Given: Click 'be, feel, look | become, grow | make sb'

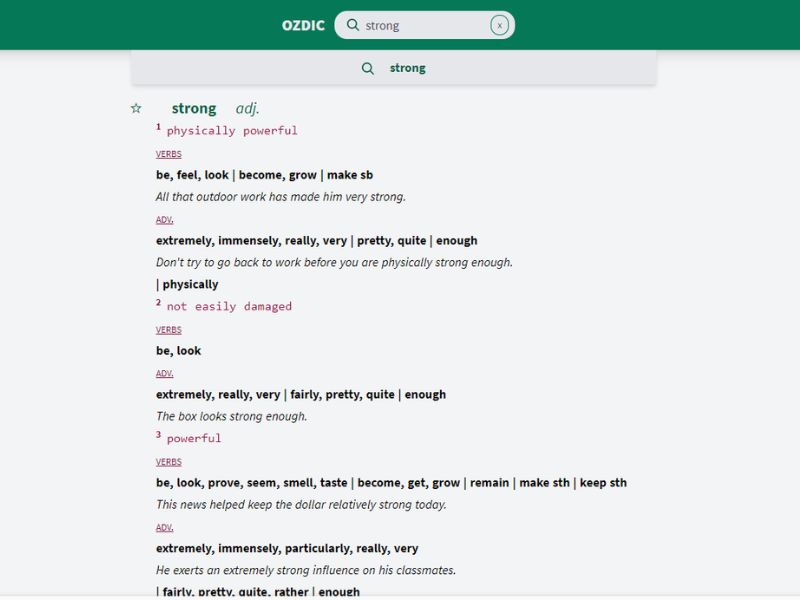Looking at the screenshot, I should [264, 175].
